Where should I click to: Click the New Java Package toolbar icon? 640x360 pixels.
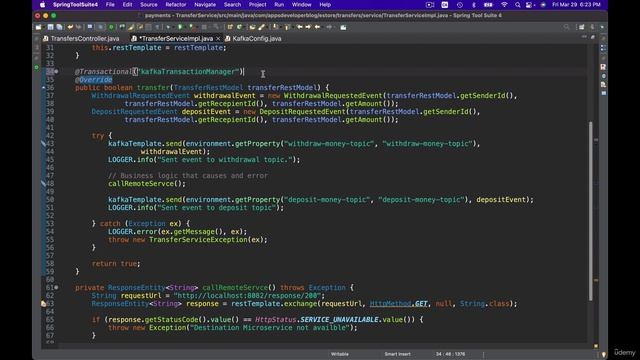[230, 27]
